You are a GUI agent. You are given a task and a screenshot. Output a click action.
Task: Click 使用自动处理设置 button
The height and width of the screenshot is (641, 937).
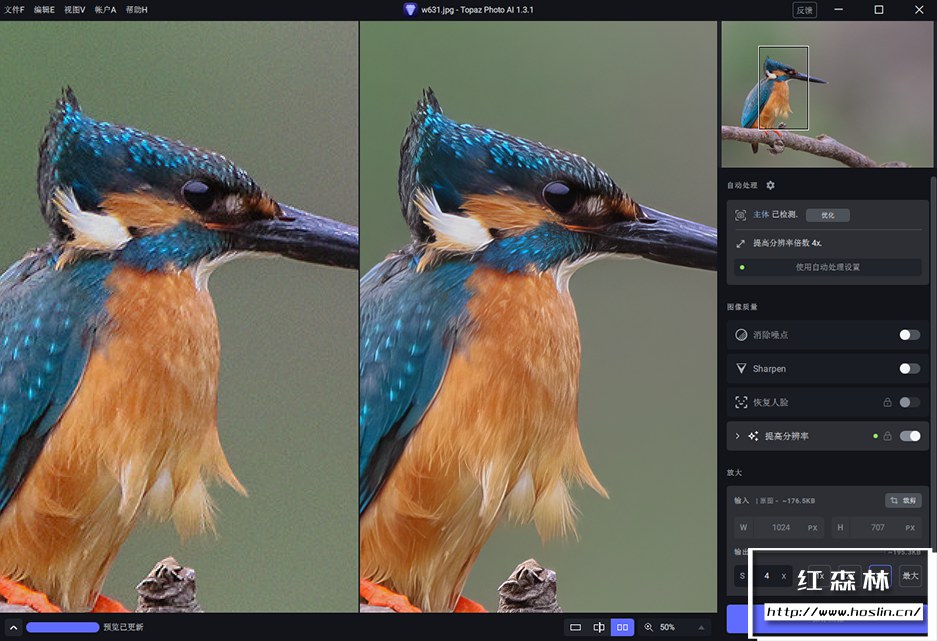coord(828,267)
